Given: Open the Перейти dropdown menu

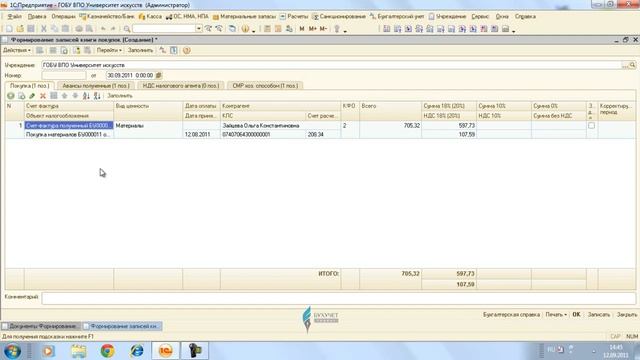Looking at the screenshot, I should coord(109,50).
